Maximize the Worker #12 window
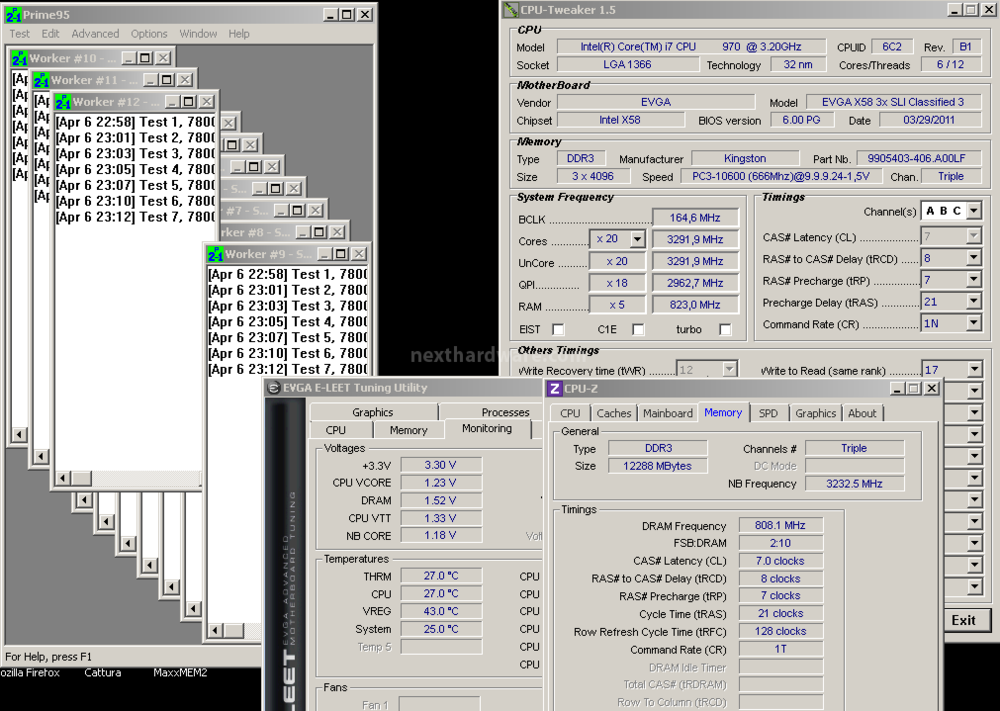1000x711 pixels. (x=189, y=102)
